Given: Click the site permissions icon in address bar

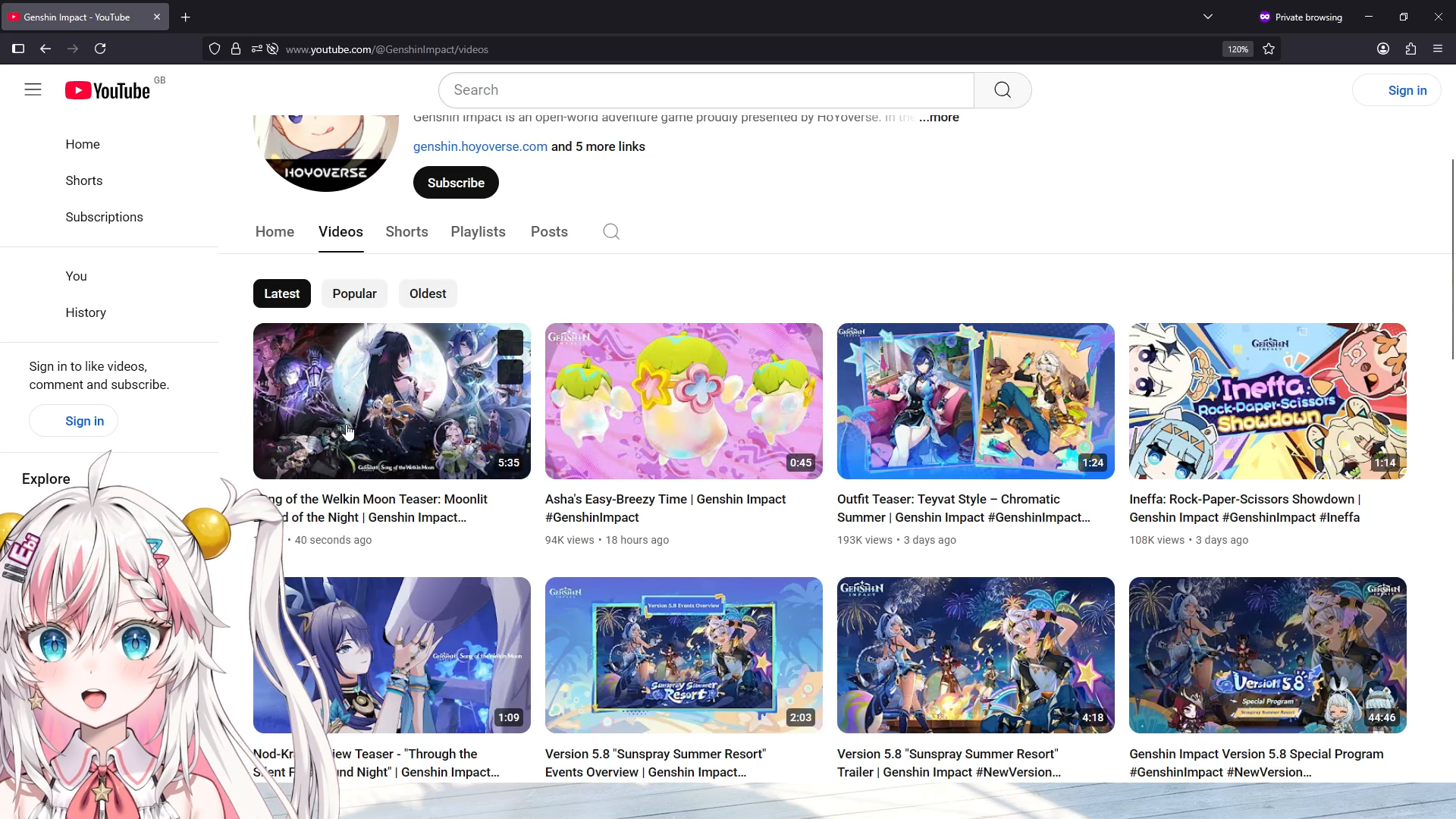Looking at the screenshot, I should pos(256,49).
